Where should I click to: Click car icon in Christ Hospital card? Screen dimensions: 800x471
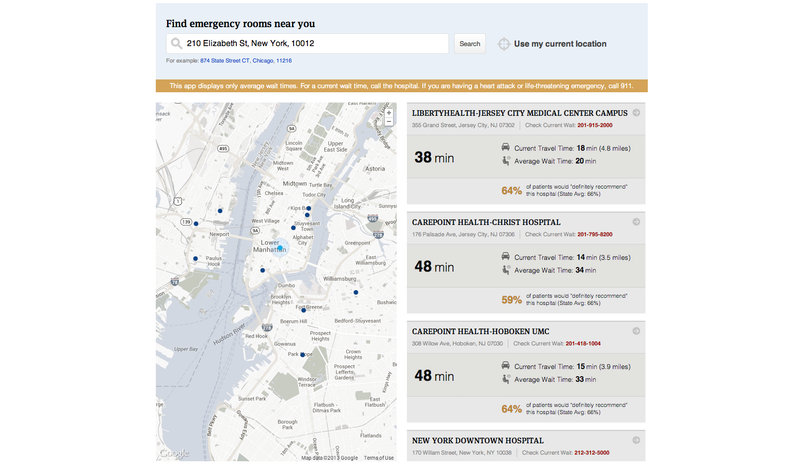coord(506,257)
